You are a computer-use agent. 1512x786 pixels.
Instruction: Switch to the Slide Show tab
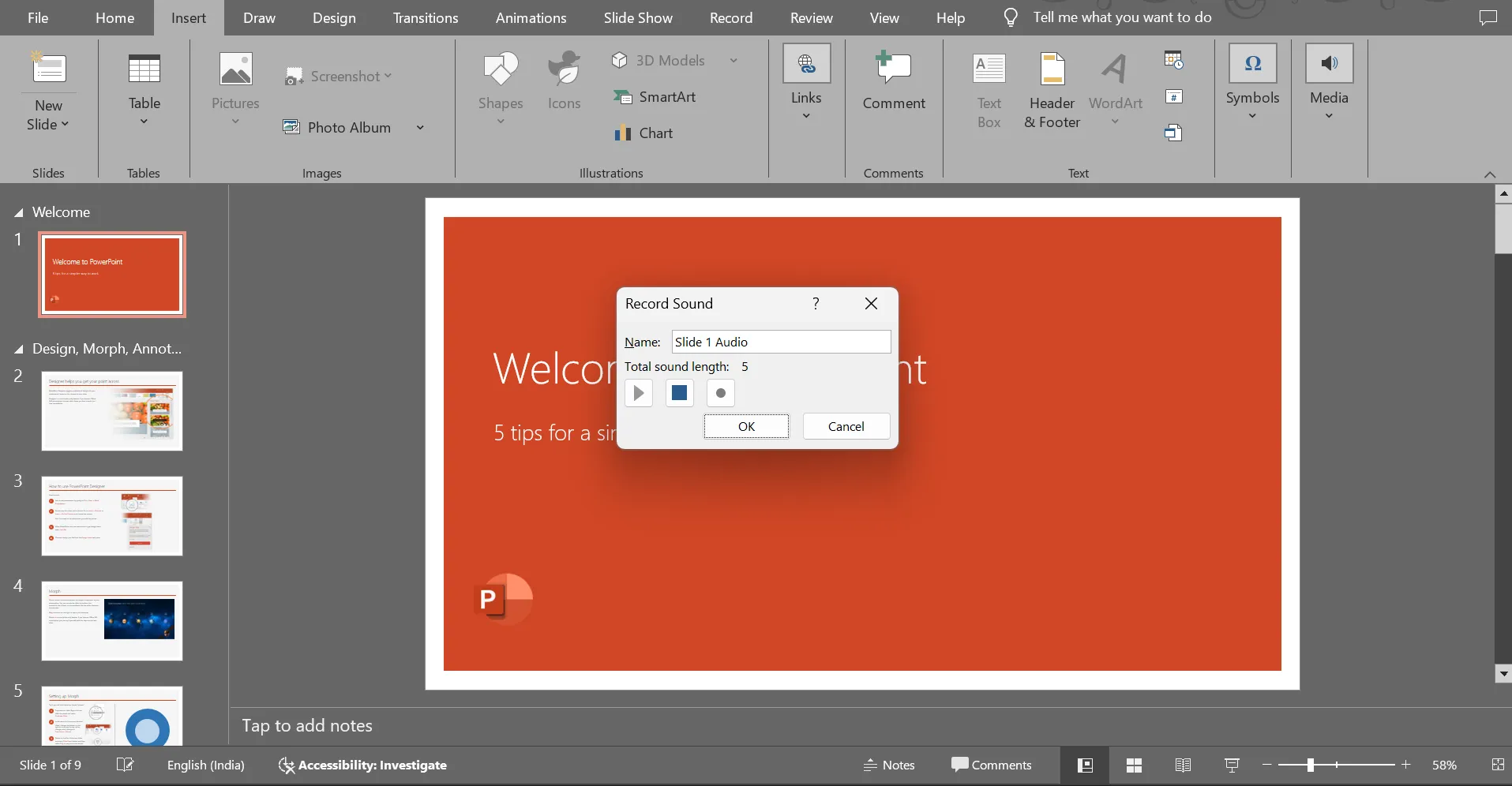click(x=638, y=17)
